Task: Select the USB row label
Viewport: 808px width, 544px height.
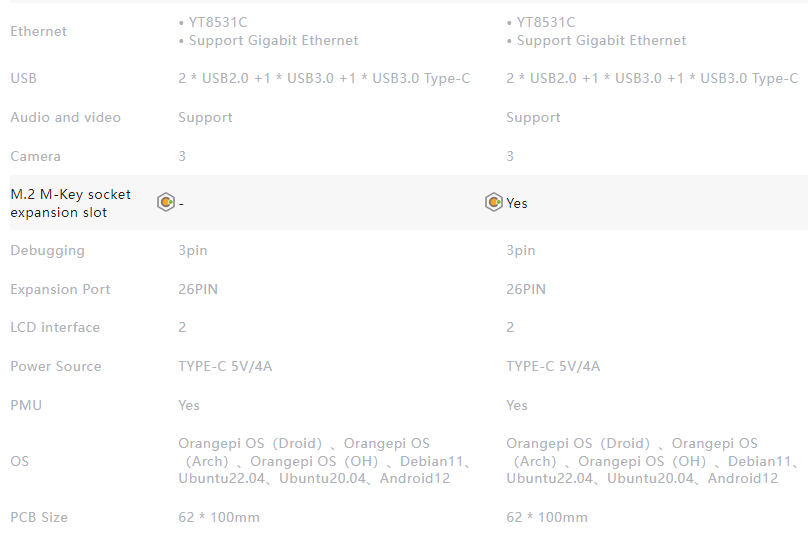Action: click(24, 78)
